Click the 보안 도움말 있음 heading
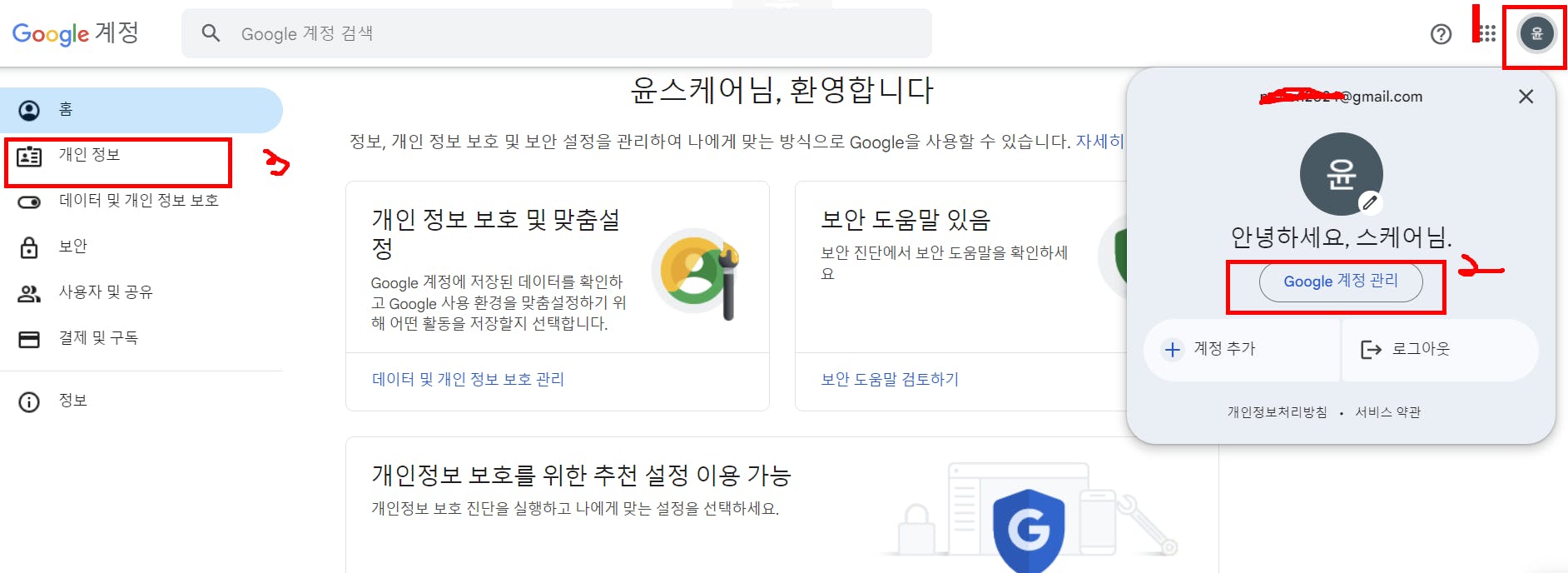 click(x=906, y=220)
